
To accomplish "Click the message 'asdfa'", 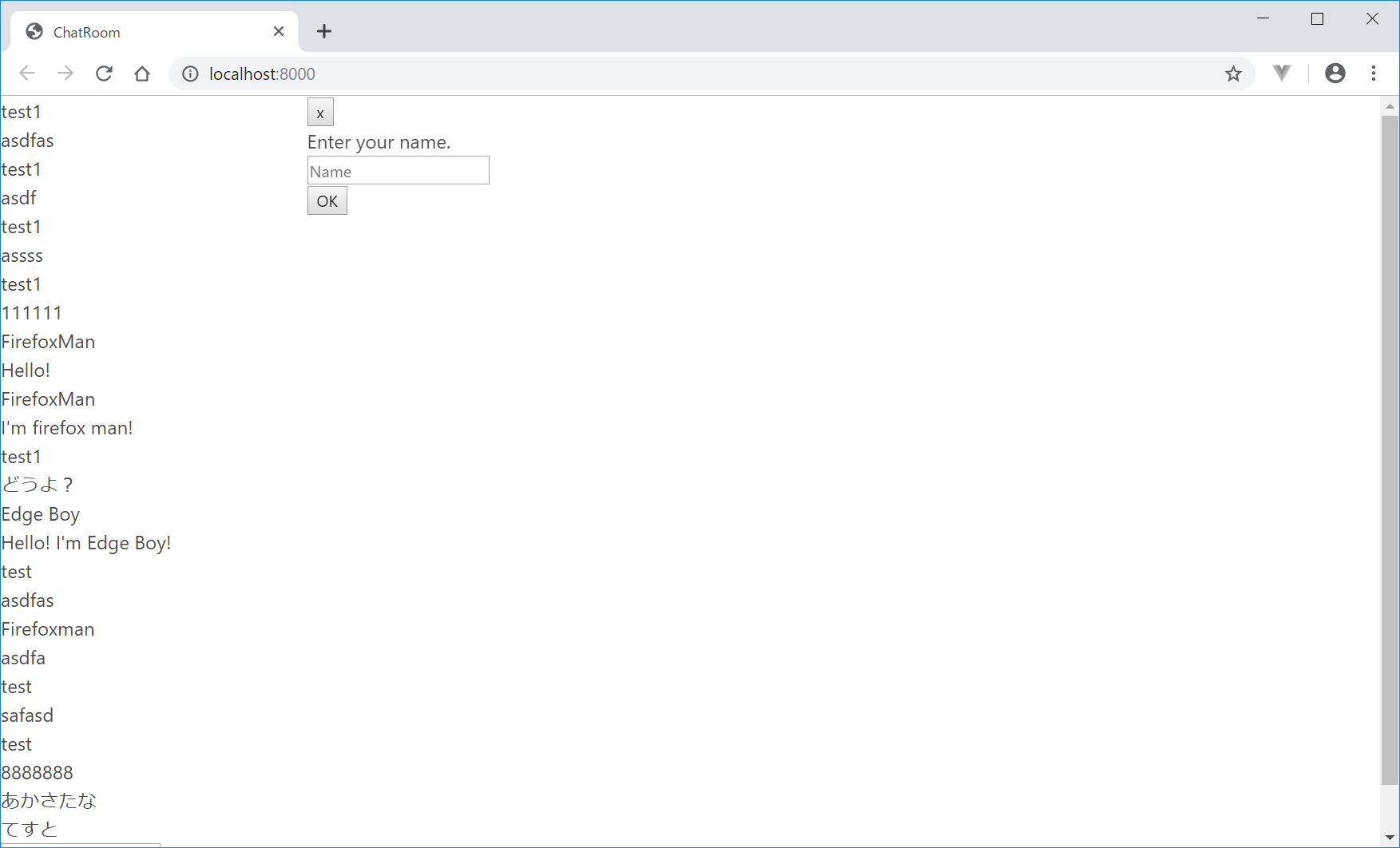I will (23, 658).
